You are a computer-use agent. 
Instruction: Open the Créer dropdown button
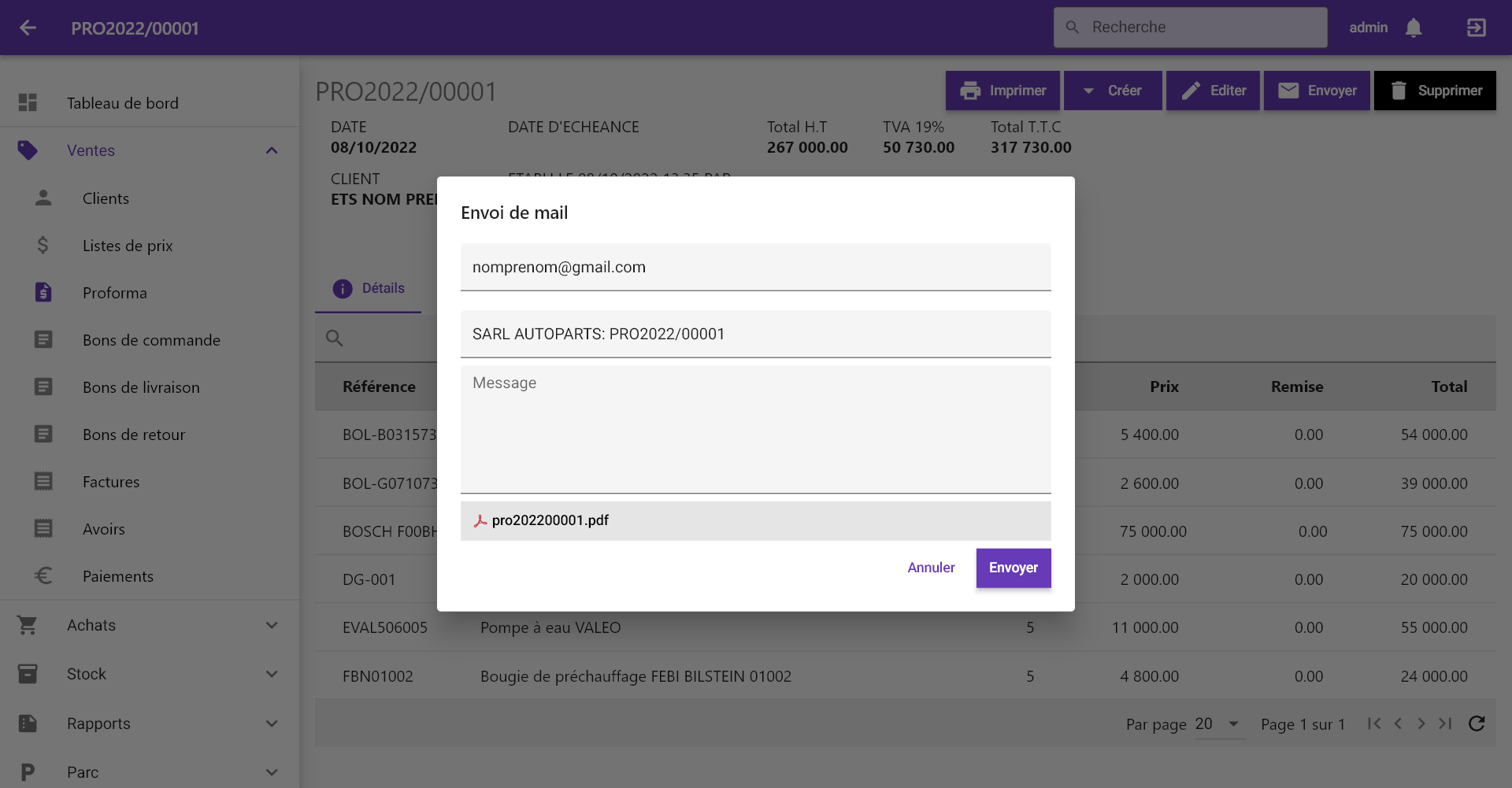(1113, 91)
